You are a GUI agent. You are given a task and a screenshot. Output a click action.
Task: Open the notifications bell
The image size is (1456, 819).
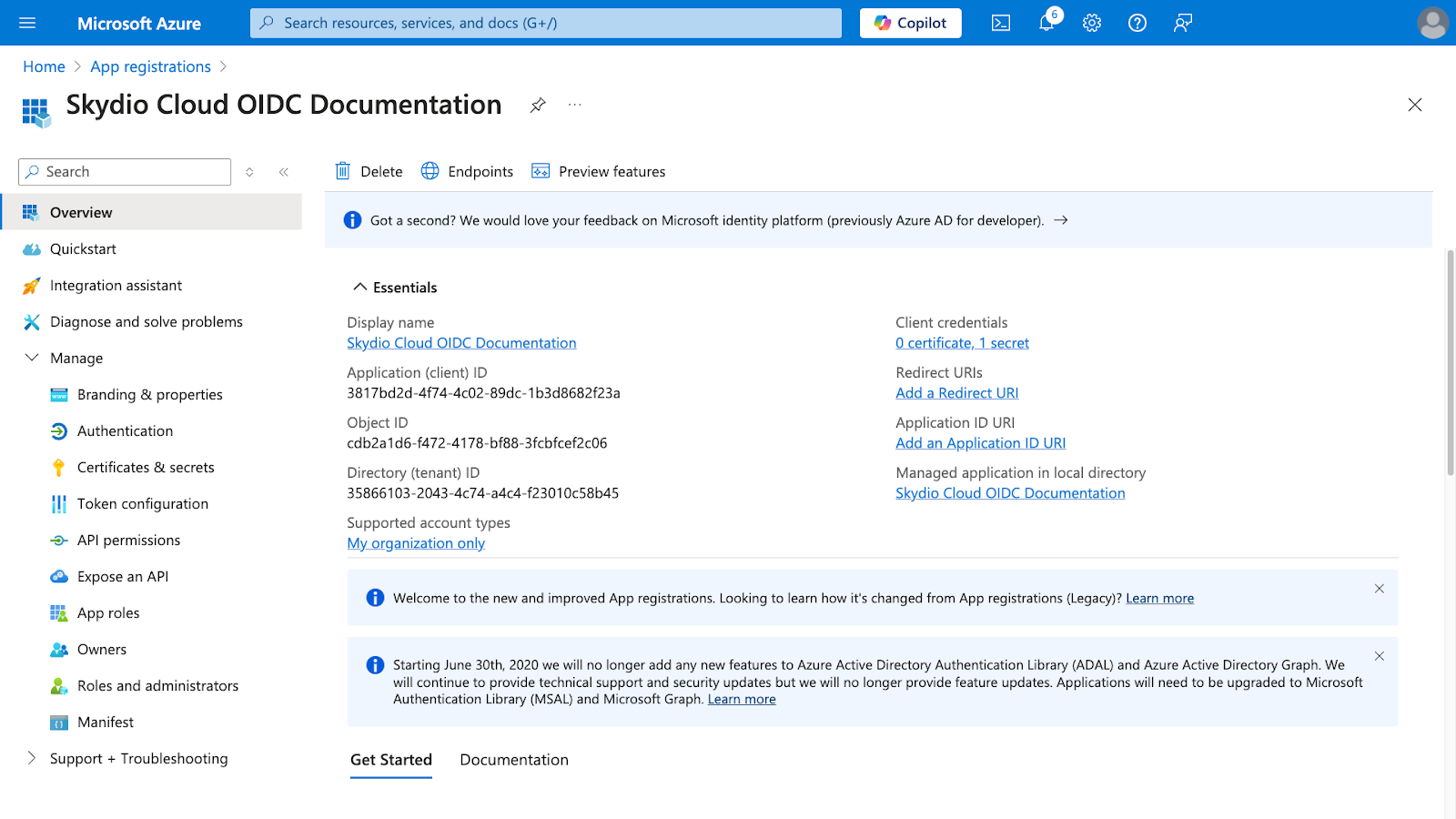(x=1046, y=23)
